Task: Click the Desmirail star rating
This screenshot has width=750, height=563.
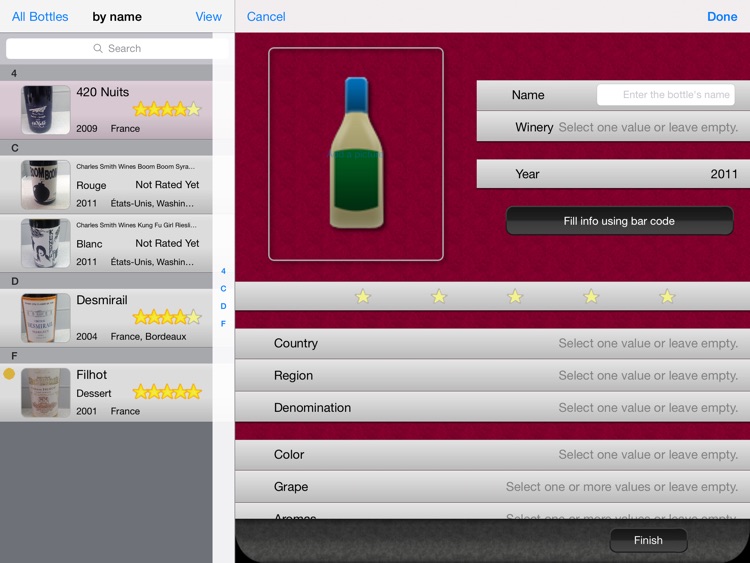Action: pyautogui.click(x=167, y=317)
